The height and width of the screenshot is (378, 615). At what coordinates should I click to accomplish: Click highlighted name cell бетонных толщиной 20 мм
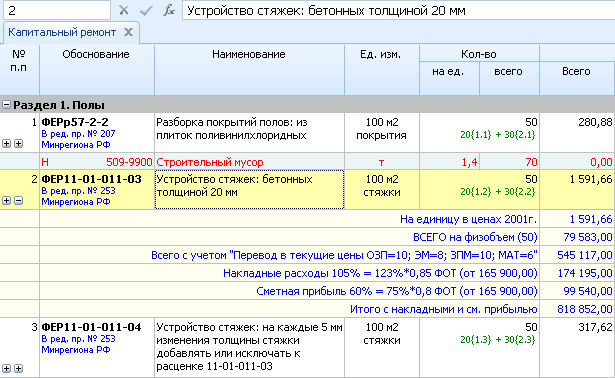[249, 189]
